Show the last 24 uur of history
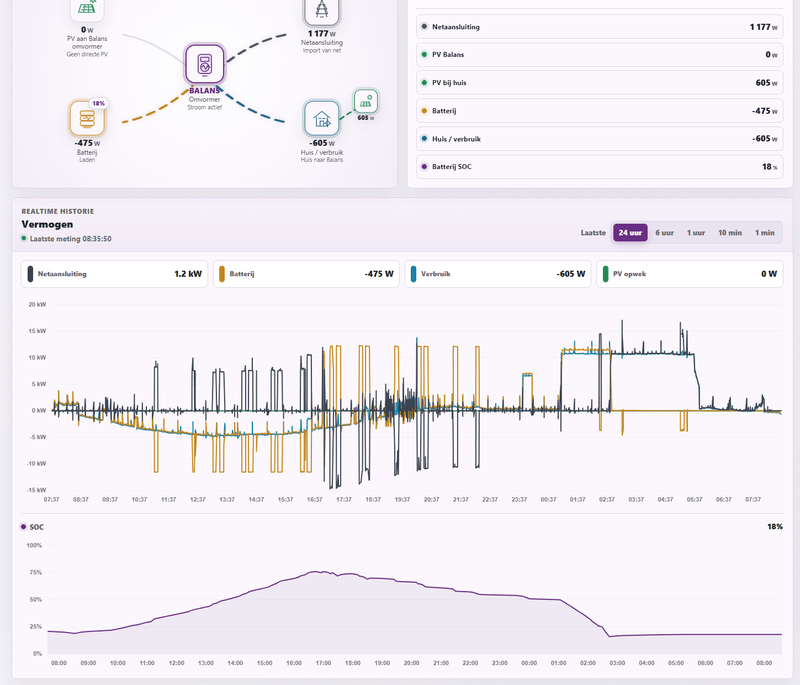 pyautogui.click(x=630, y=233)
